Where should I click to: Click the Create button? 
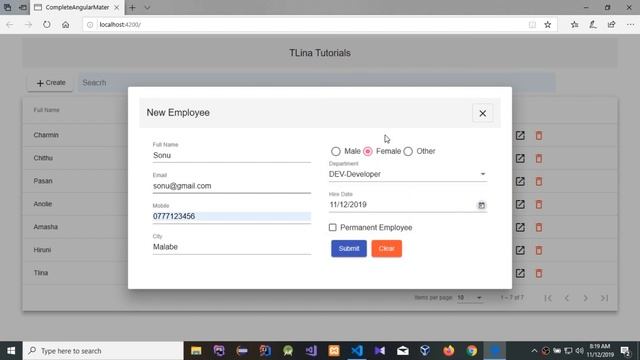51,83
